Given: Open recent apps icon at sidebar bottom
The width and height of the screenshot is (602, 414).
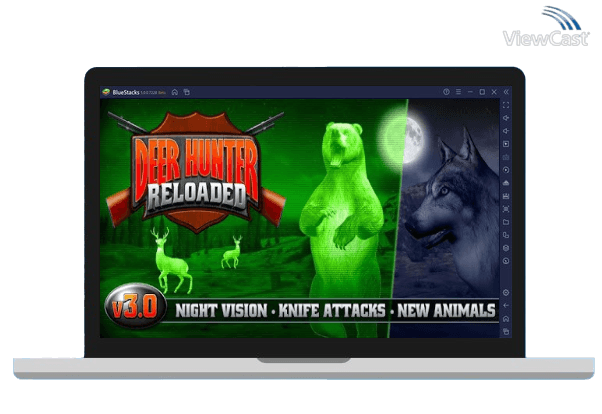Looking at the screenshot, I should (x=506, y=332).
